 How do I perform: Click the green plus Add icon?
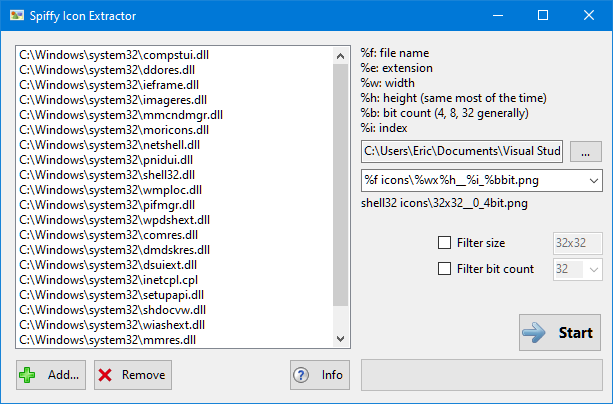(27, 375)
